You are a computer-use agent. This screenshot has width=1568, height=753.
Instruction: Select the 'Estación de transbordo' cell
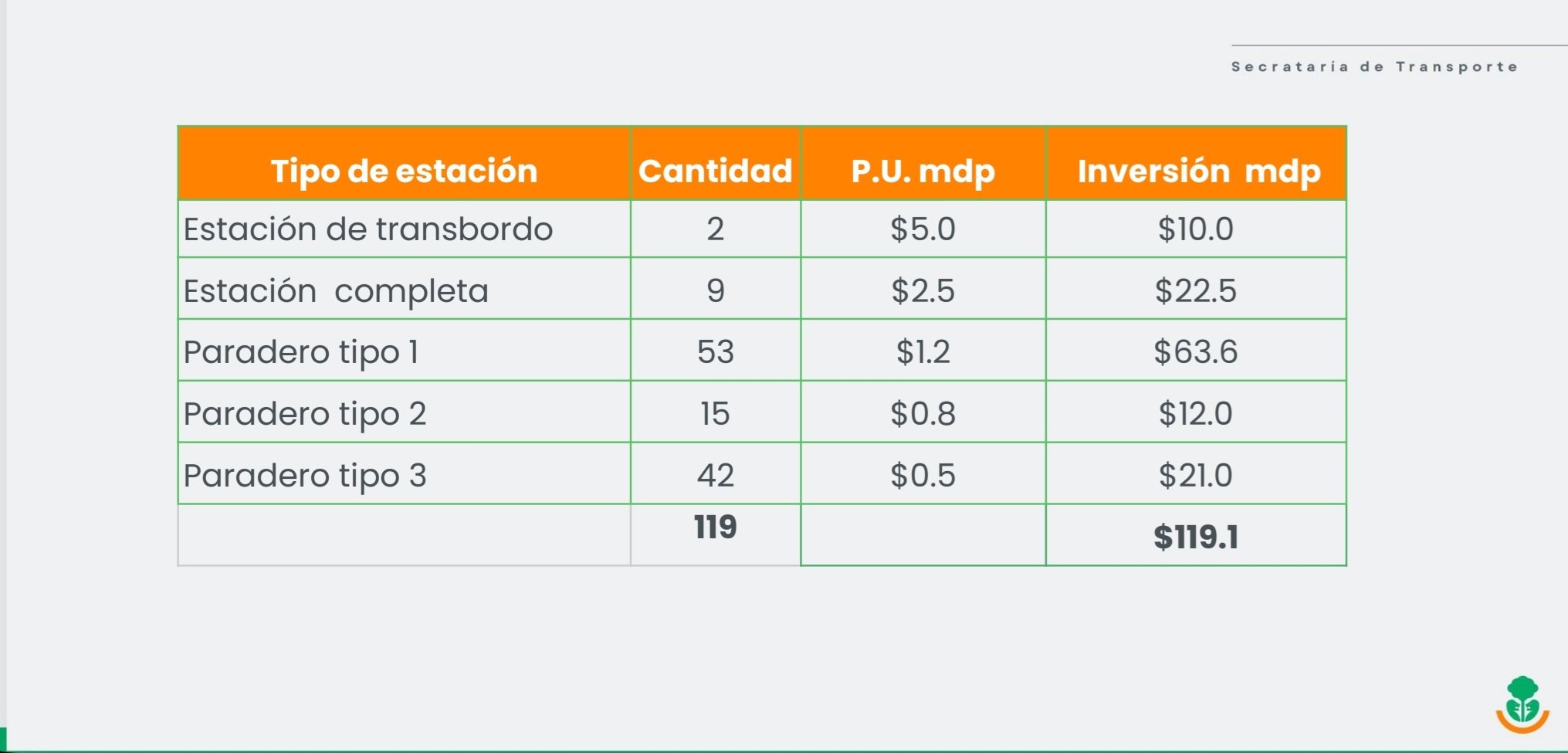pyautogui.click(x=368, y=229)
